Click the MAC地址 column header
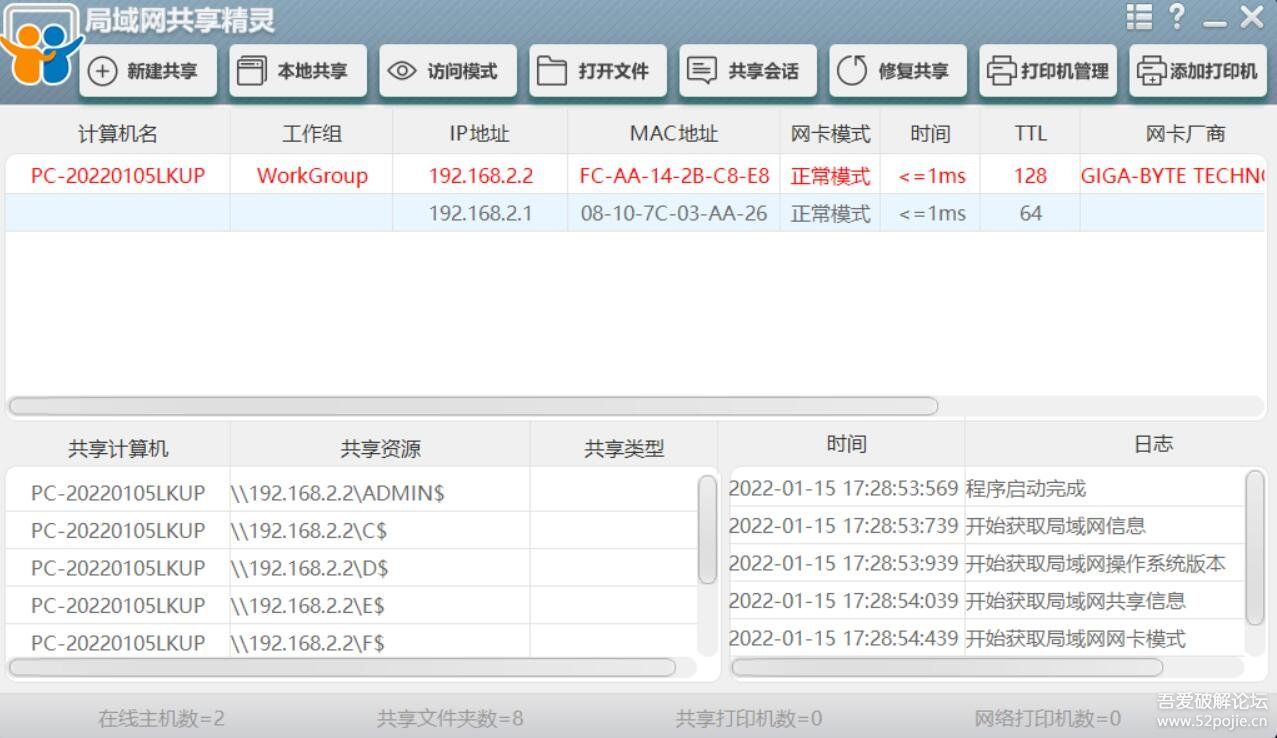 point(673,134)
